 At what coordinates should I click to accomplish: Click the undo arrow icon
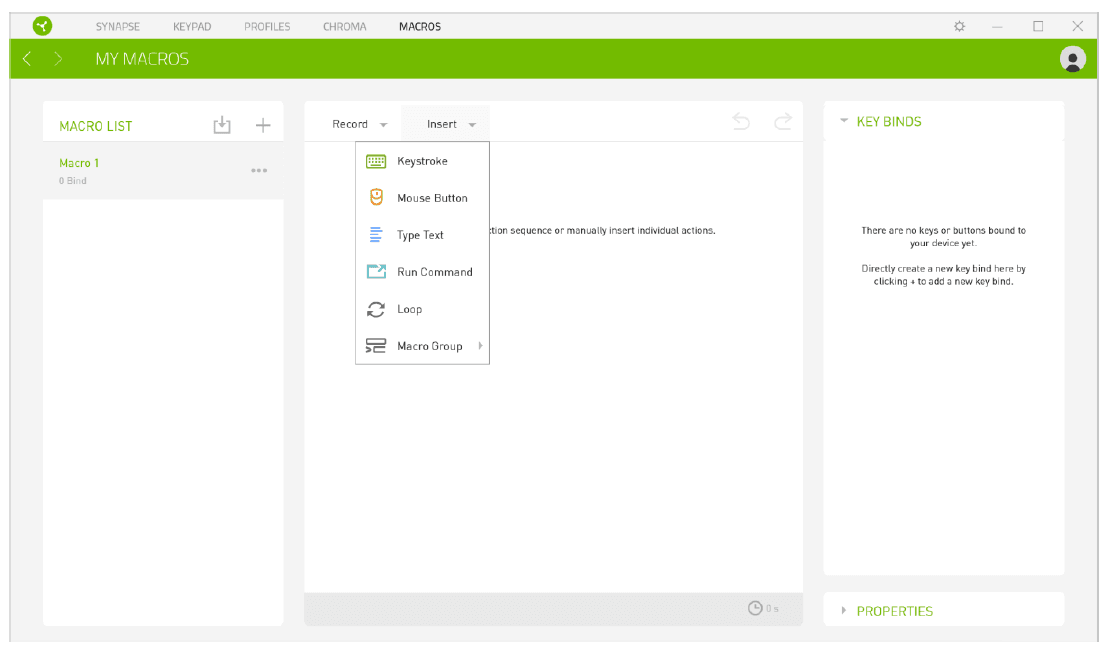click(741, 122)
